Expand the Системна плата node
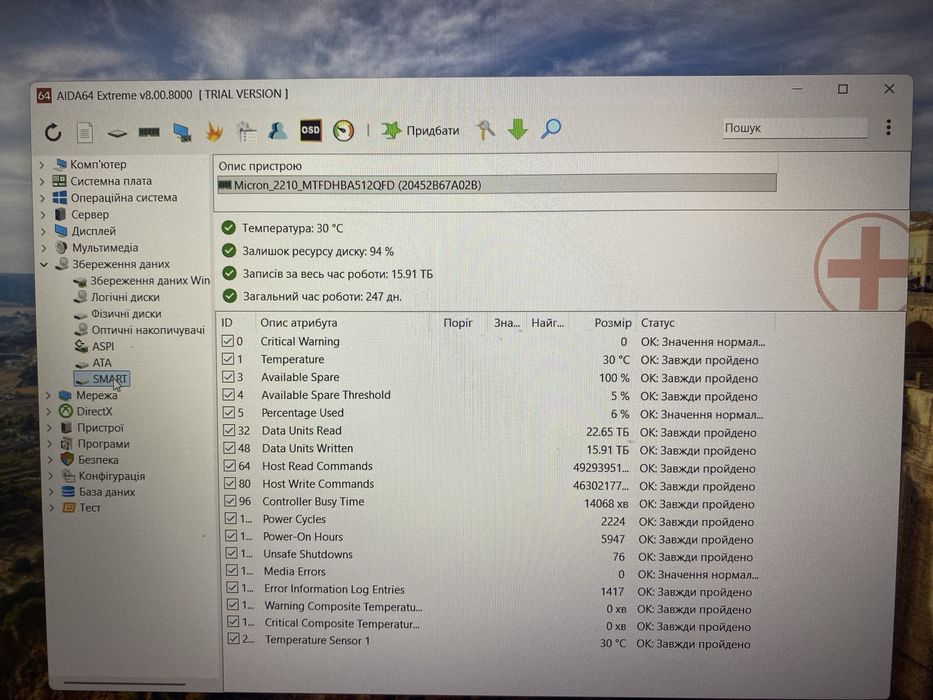 42,182
